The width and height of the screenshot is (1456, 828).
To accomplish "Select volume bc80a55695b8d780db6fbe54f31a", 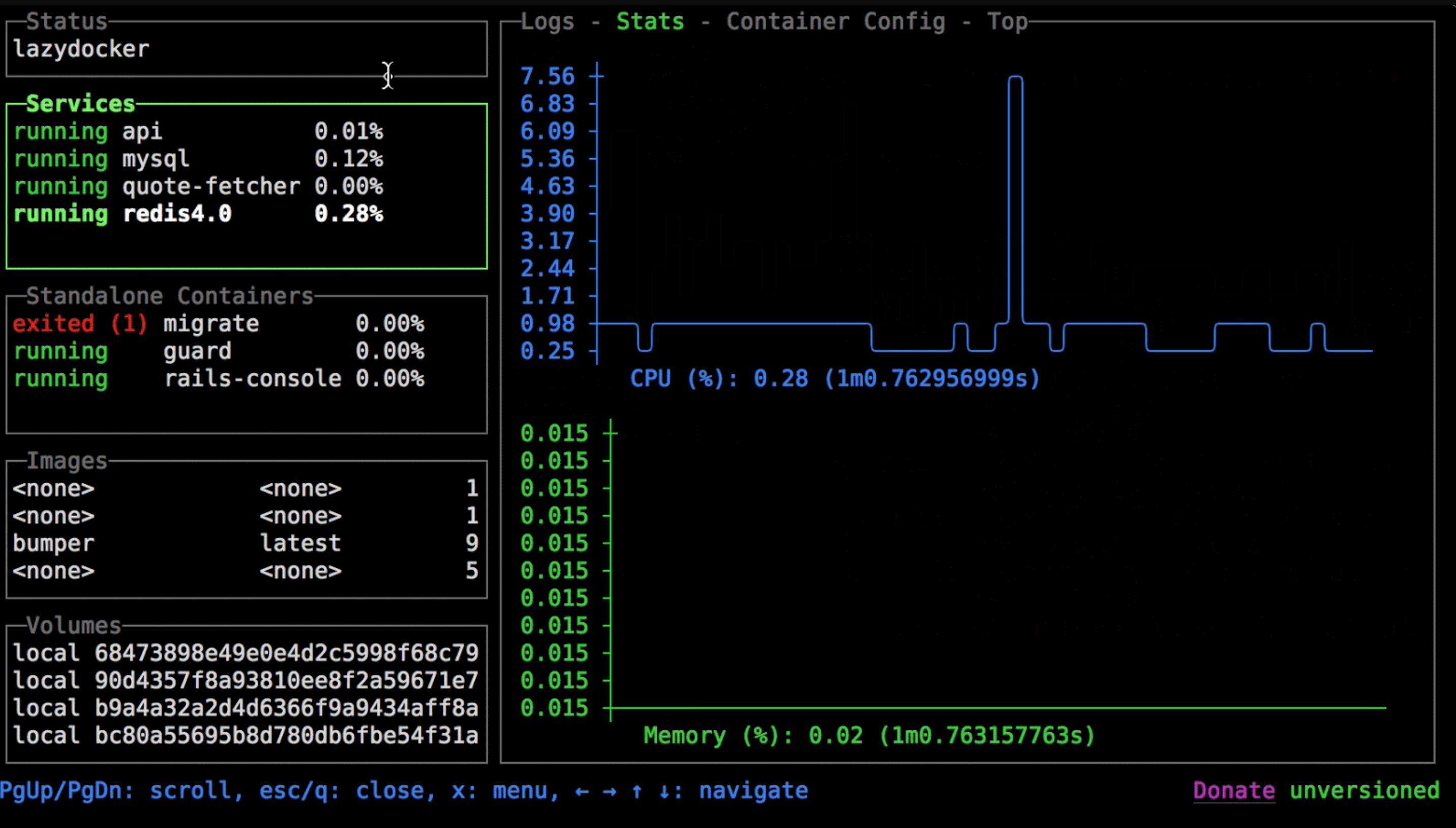I will pyautogui.click(x=245, y=735).
